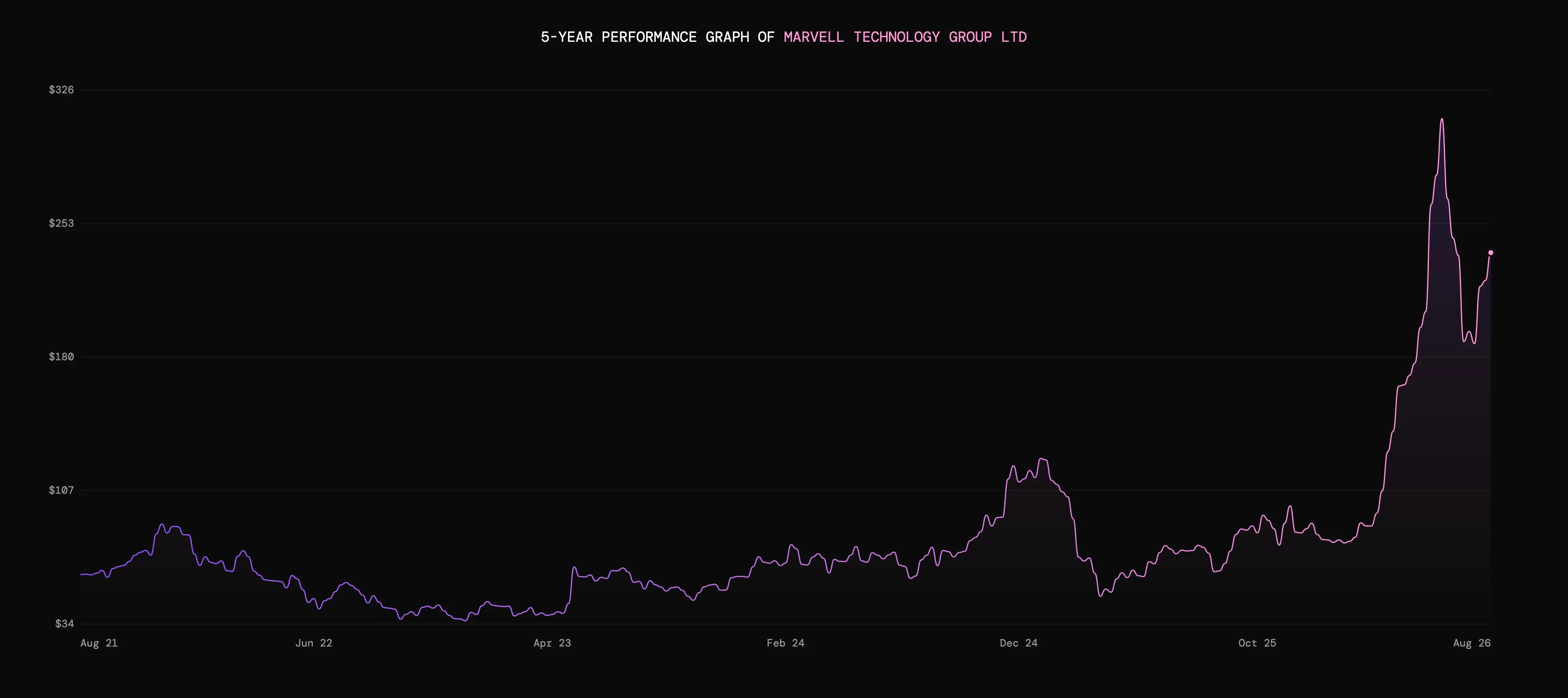
Task: Click the 'Dec 24' x-axis label
Action: tap(1019, 643)
